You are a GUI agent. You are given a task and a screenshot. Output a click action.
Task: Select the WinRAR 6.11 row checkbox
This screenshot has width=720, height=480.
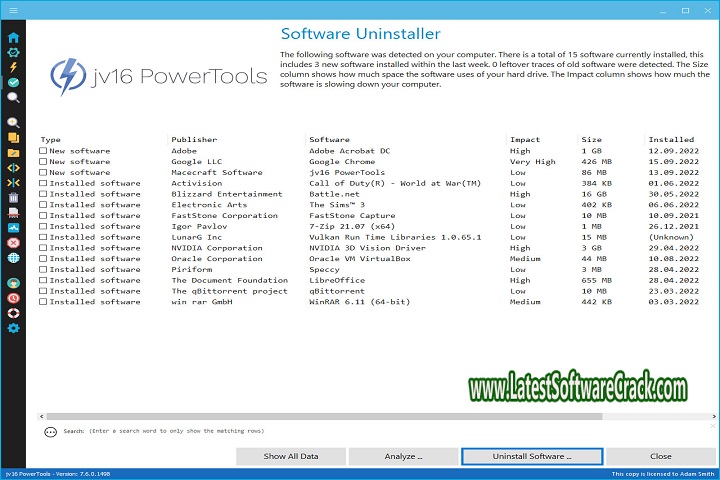[x=43, y=302]
